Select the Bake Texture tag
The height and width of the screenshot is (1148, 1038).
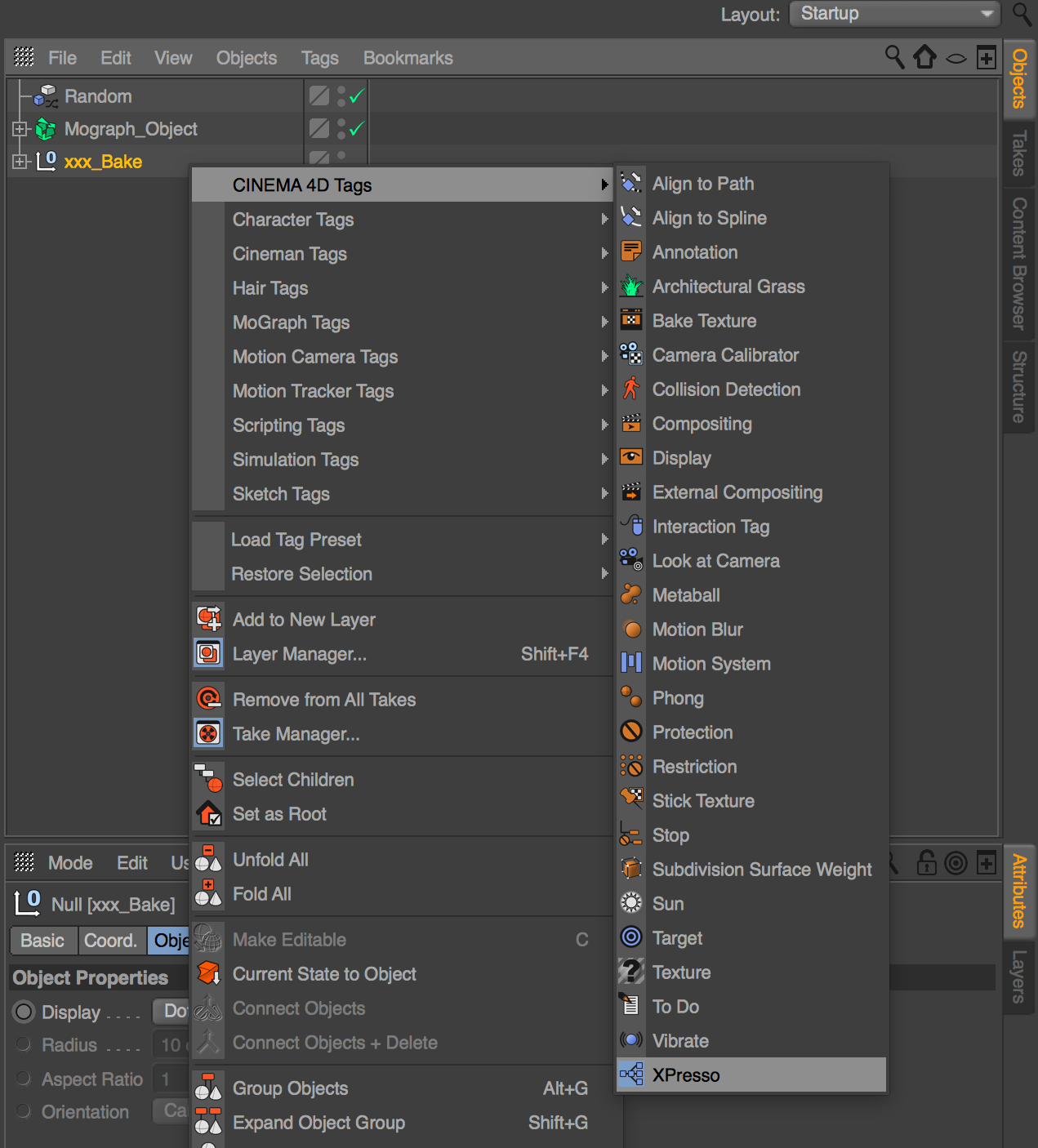point(703,320)
